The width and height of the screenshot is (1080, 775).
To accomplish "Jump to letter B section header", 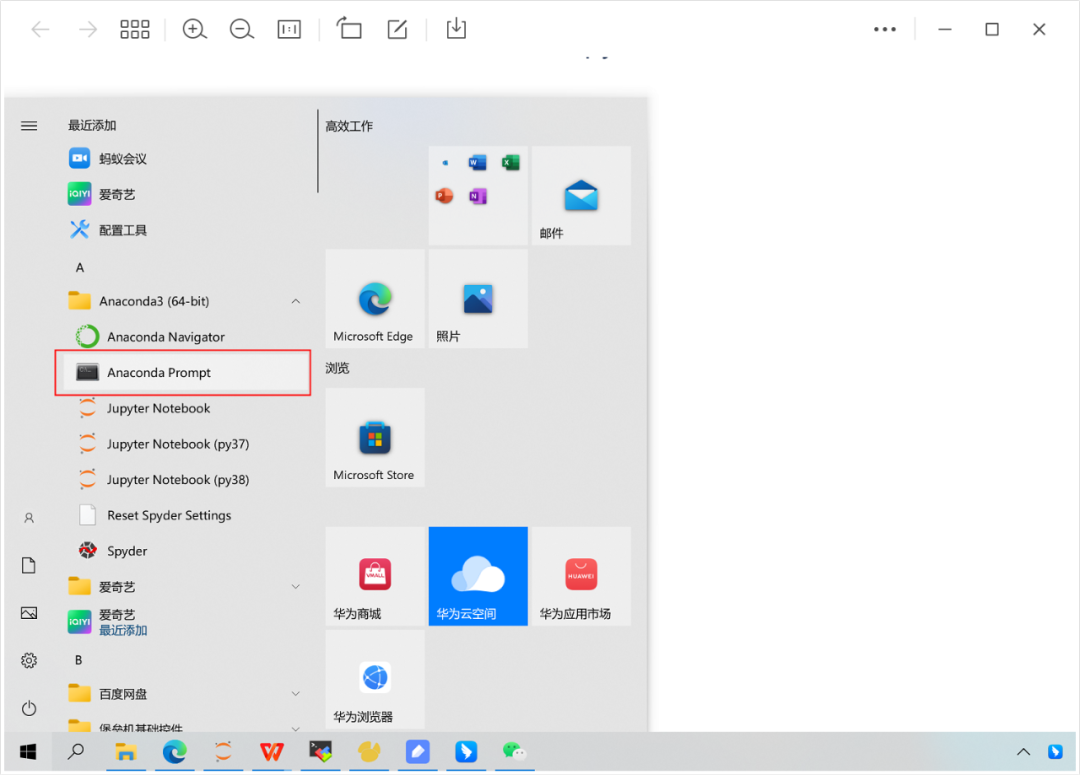I will click(79, 660).
